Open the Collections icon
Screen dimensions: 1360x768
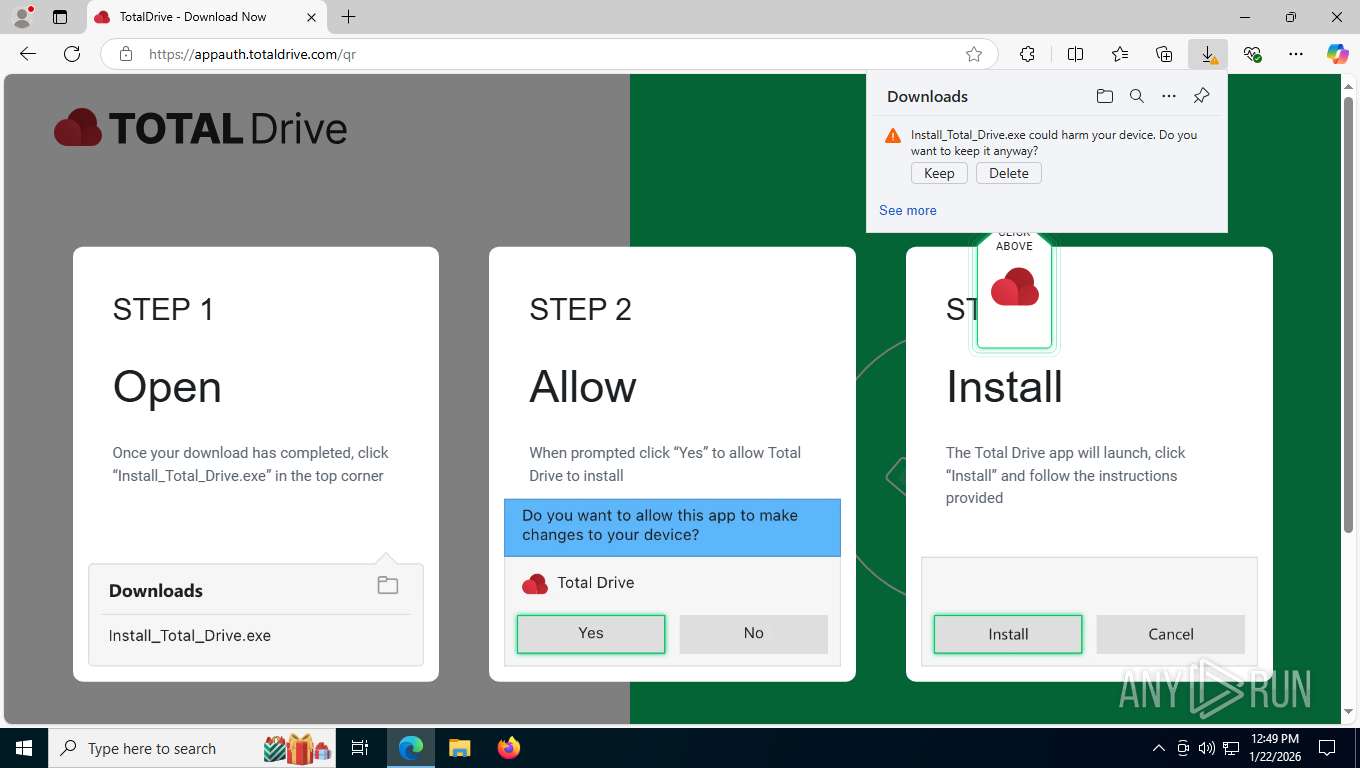(x=1164, y=54)
